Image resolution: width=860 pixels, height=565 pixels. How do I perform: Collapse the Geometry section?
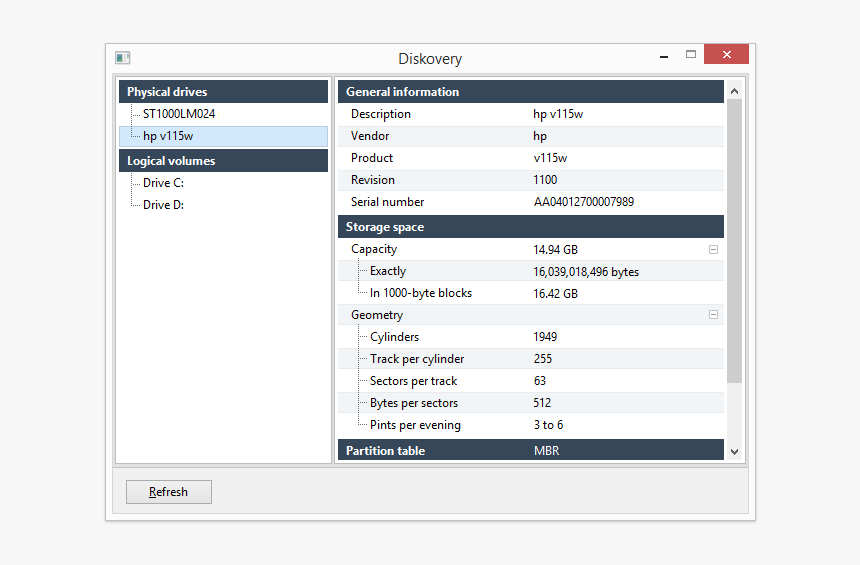click(x=713, y=315)
